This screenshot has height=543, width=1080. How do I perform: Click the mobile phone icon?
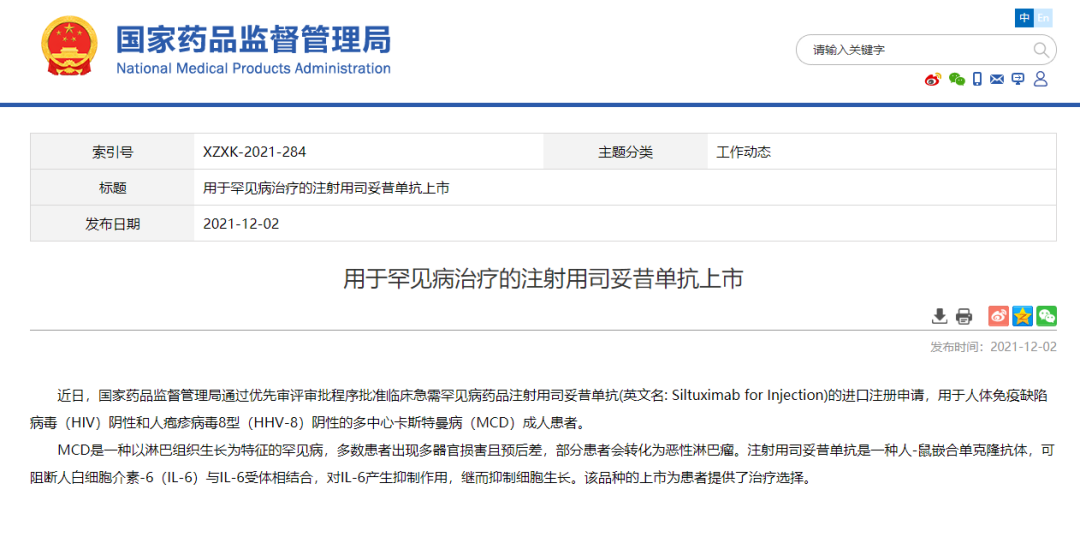click(977, 79)
